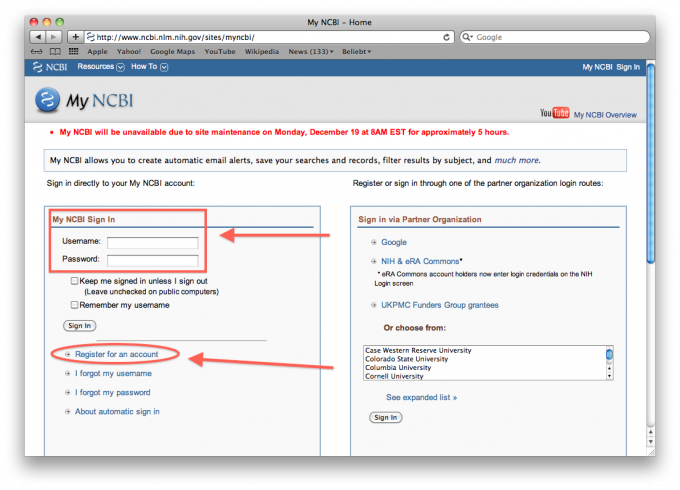Click the site icon in the address bar
The image size is (680, 490).
tap(91, 37)
